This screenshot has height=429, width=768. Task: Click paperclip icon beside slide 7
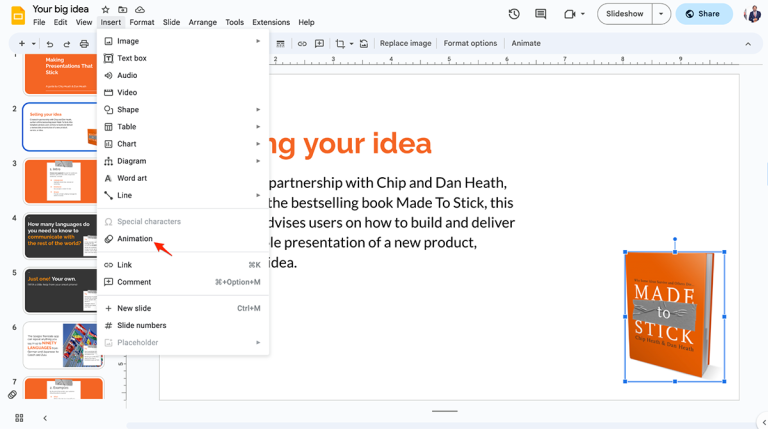pyautogui.click(x=12, y=394)
